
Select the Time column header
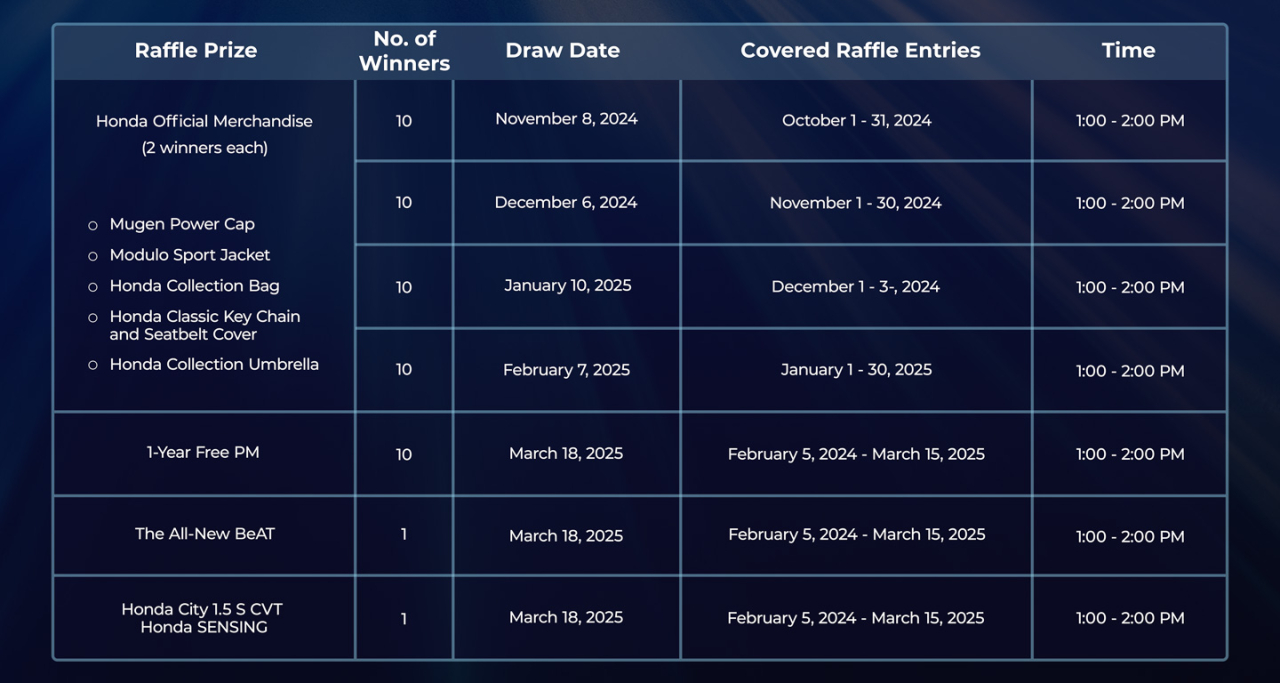coord(1128,51)
